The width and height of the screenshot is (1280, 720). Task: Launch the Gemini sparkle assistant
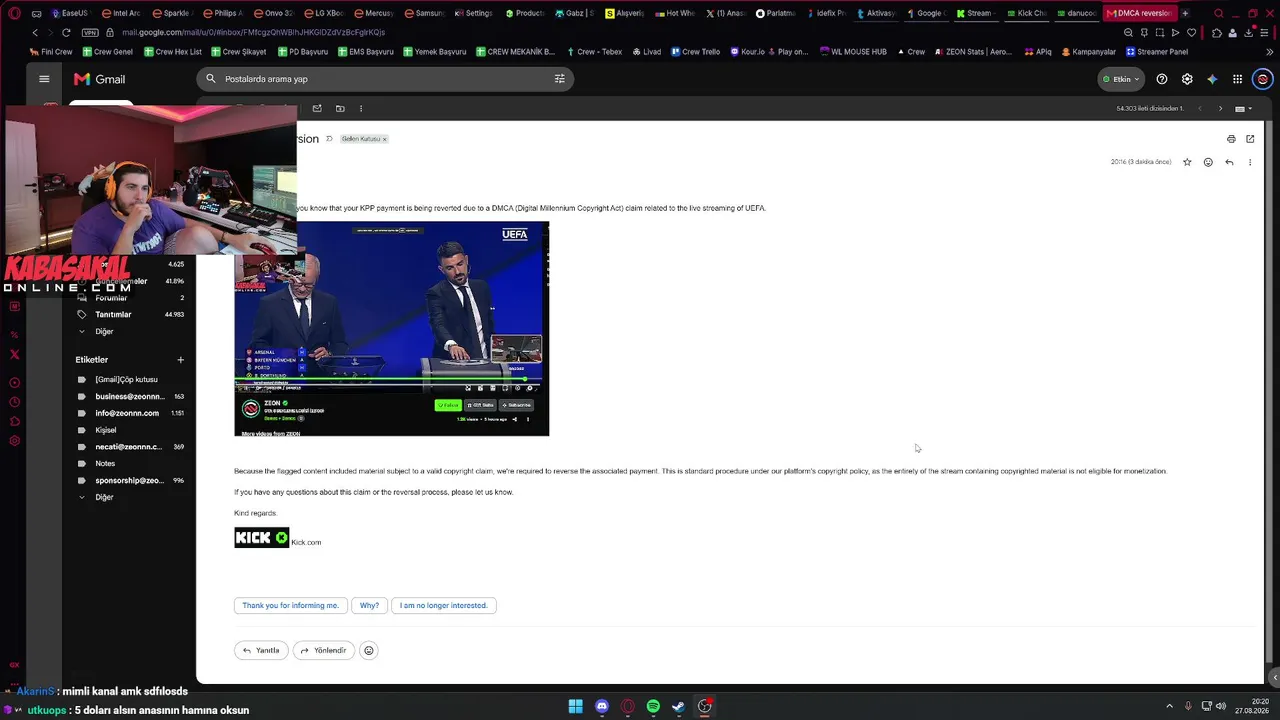click(1212, 79)
